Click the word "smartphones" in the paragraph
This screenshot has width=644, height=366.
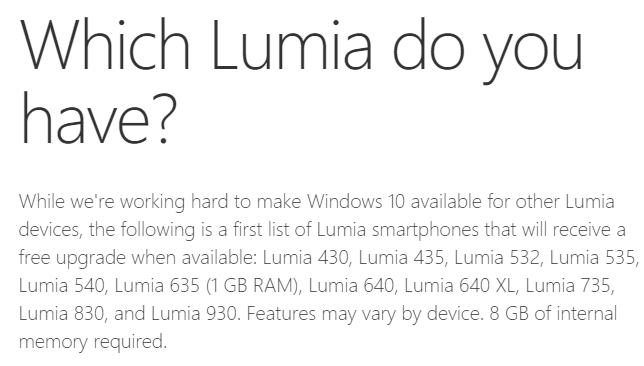pyautogui.click(x=425, y=230)
